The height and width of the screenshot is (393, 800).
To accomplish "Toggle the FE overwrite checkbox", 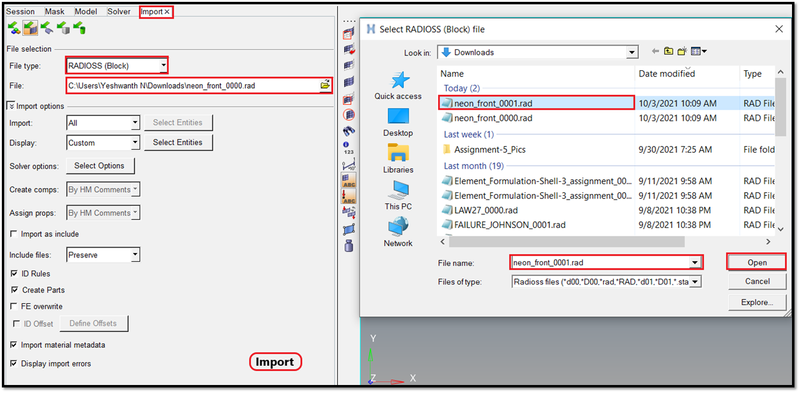I will tap(14, 306).
